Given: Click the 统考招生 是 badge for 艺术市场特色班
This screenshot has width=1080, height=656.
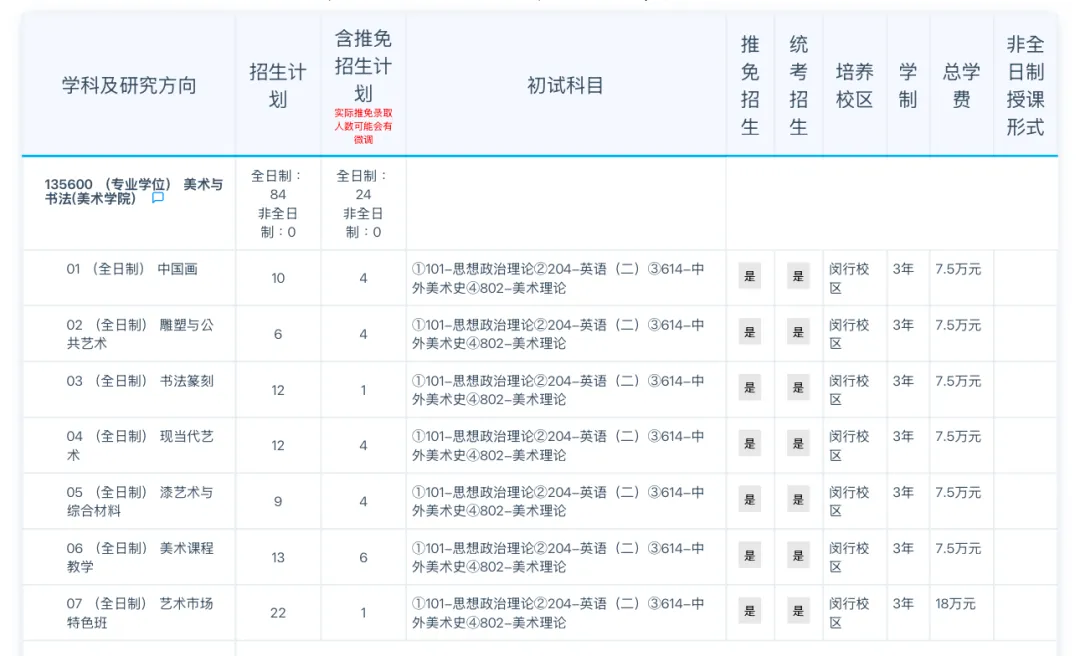Looking at the screenshot, I should (798, 611).
